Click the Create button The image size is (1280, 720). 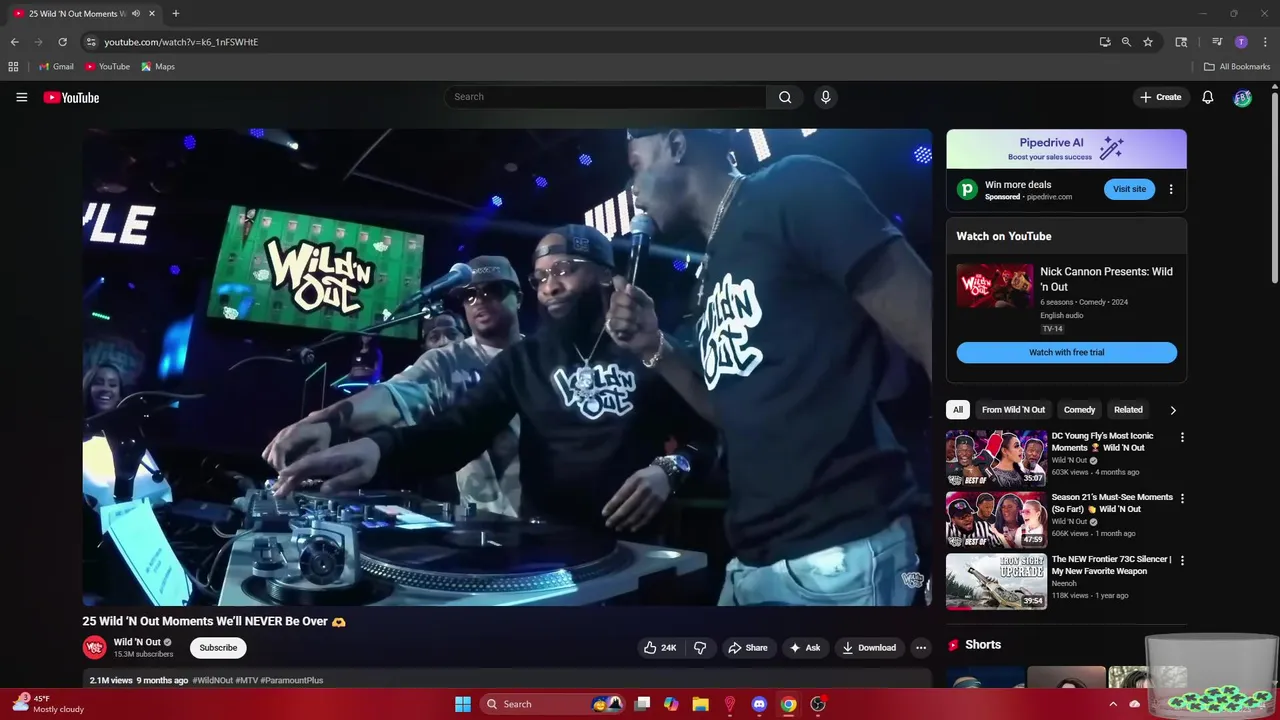click(1160, 97)
